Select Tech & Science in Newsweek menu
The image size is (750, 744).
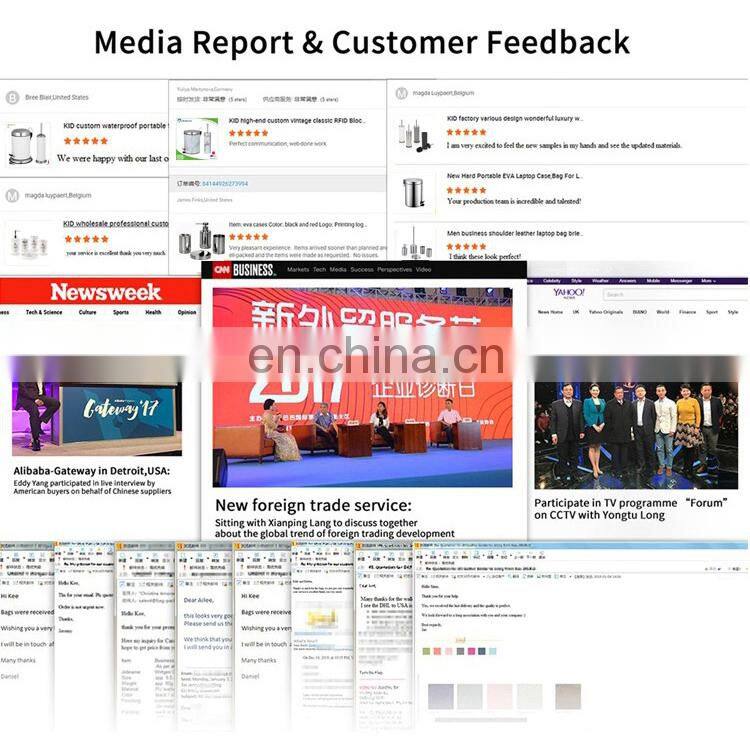(x=44, y=312)
